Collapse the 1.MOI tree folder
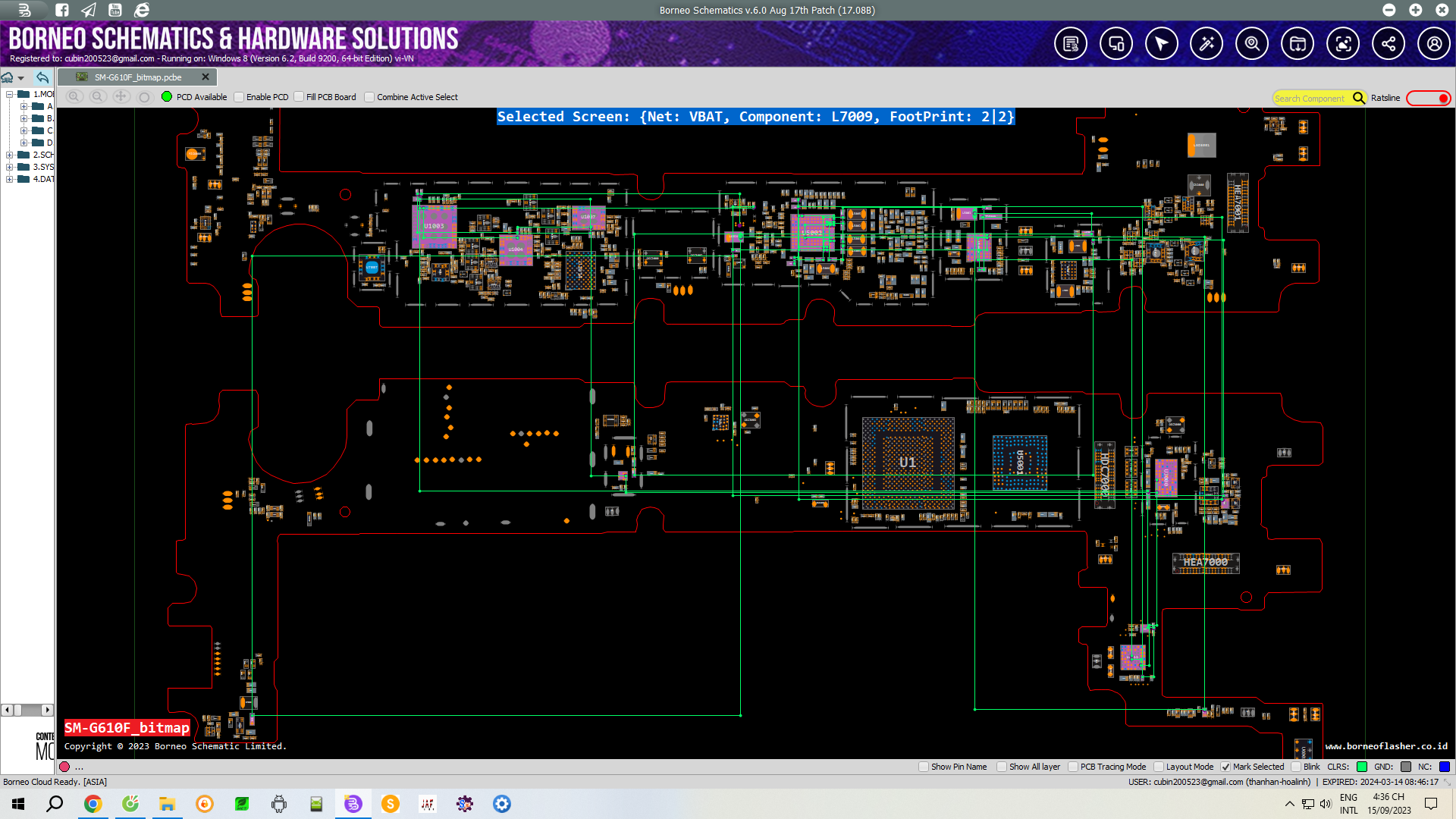This screenshot has width=1456, height=819. click(x=10, y=94)
